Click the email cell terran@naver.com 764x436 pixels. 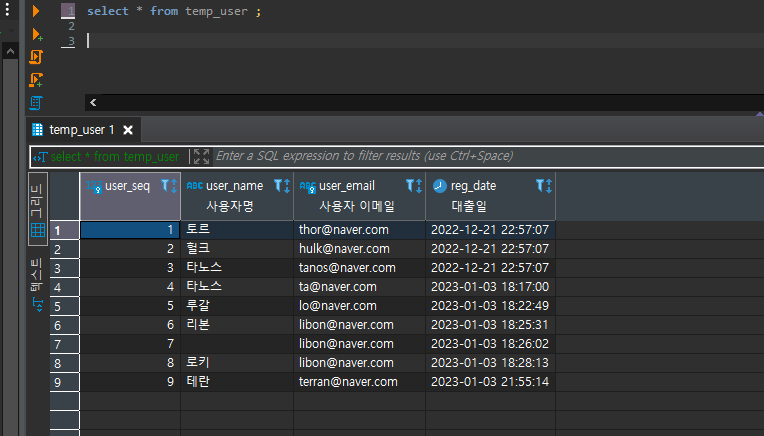pyautogui.click(x=360, y=381)
